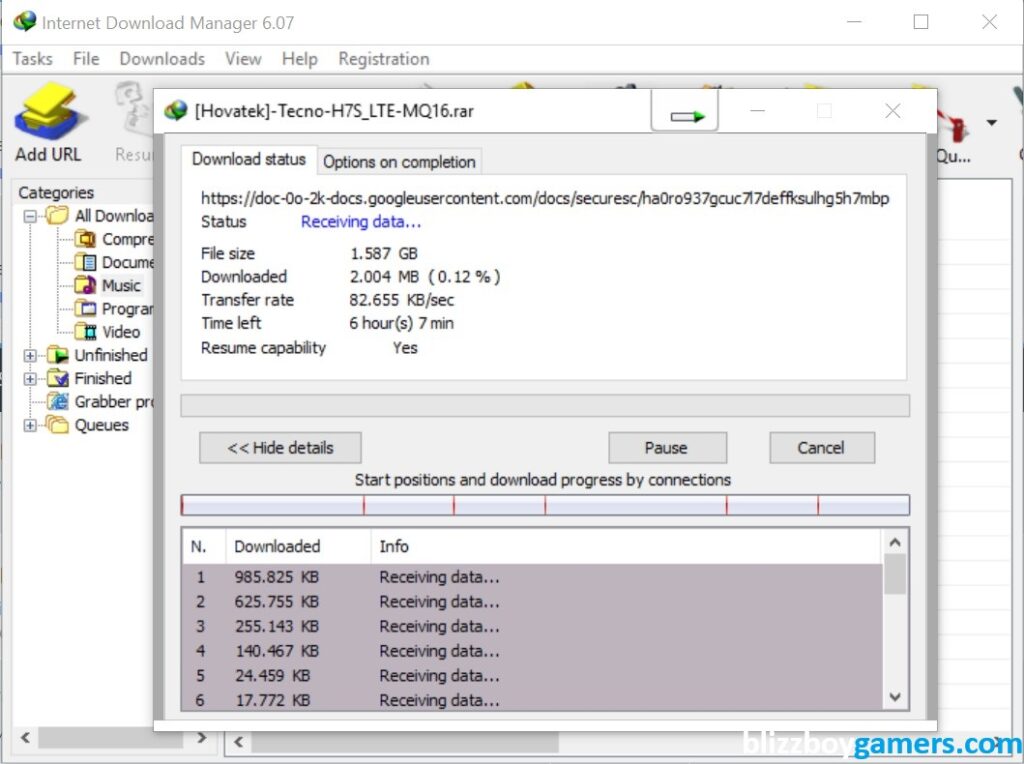This screenshot has width=1024, height=764.
Task: Cancel the download
Action: click(822, 448)
